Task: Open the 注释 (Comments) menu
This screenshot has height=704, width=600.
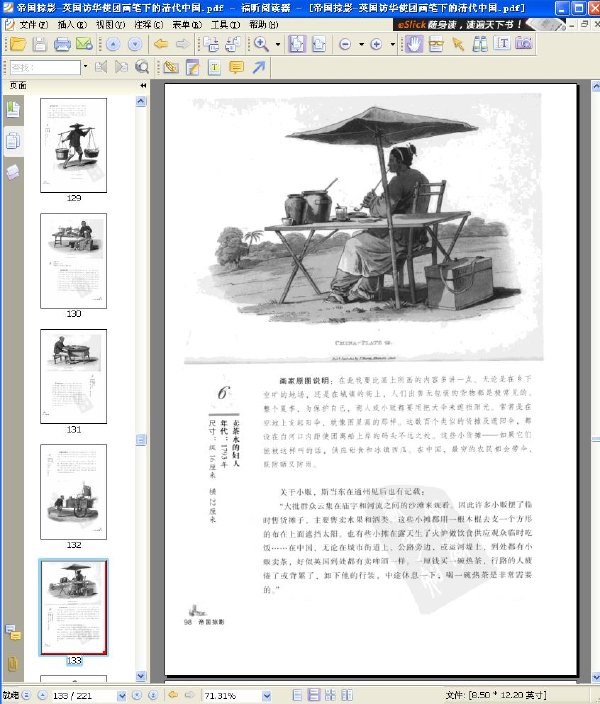Action: [149, 25]
